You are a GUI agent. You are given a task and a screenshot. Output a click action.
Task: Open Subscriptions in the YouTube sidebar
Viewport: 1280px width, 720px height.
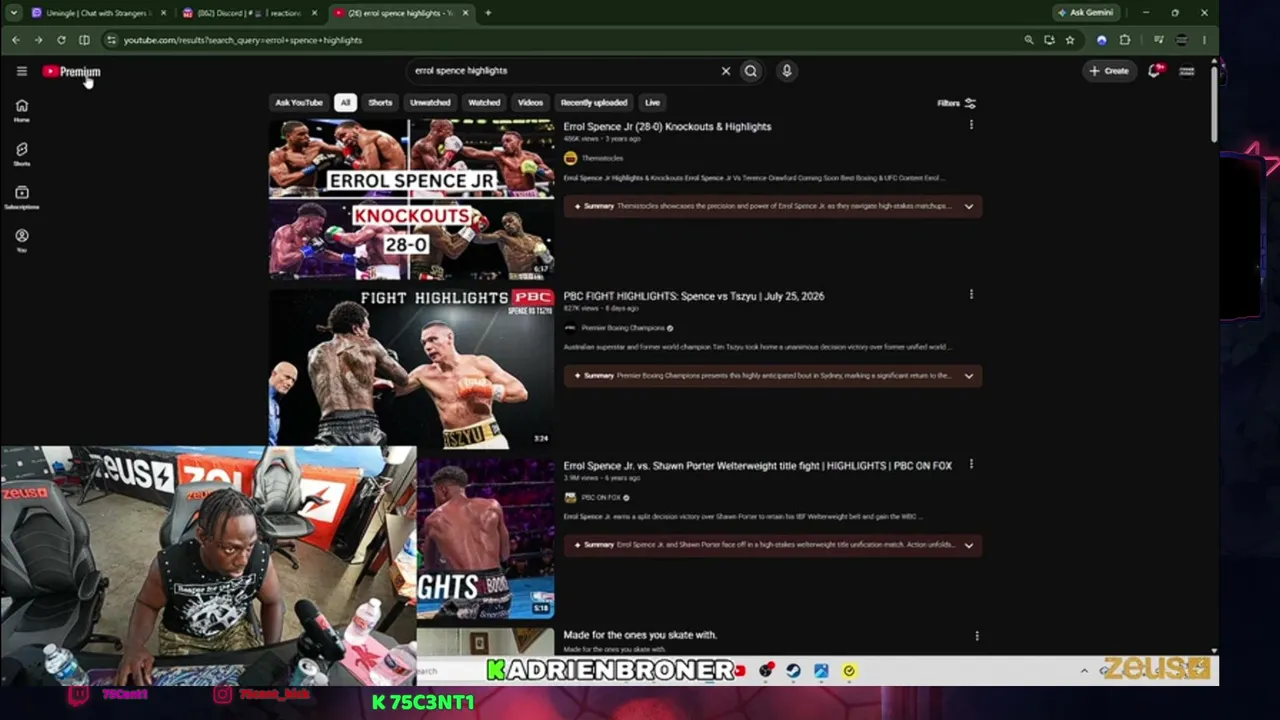click(x=21, y=197)
